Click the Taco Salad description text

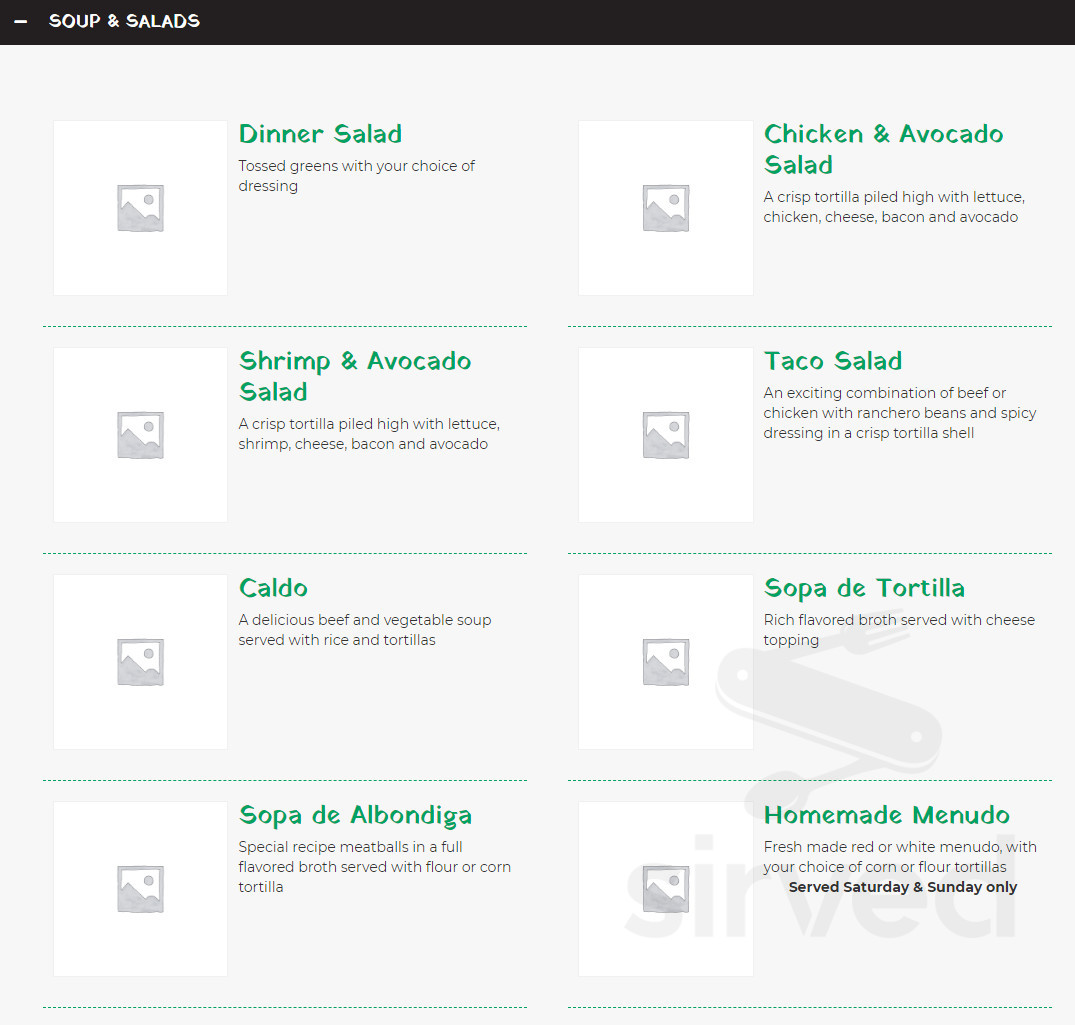(x=899, y=413)
